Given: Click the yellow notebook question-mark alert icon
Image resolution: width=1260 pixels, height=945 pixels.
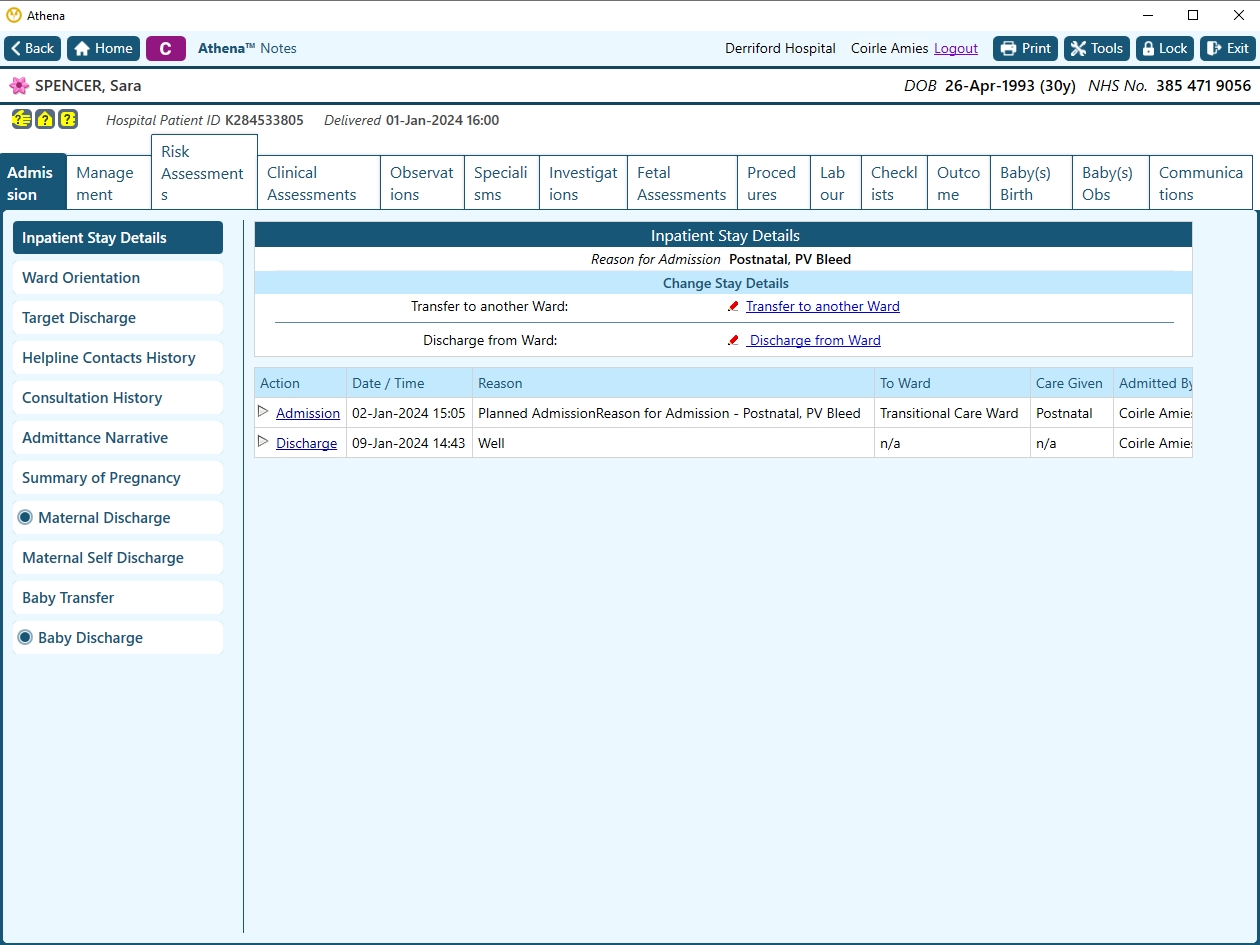Looking at the screenshot, I should (68, 120).
